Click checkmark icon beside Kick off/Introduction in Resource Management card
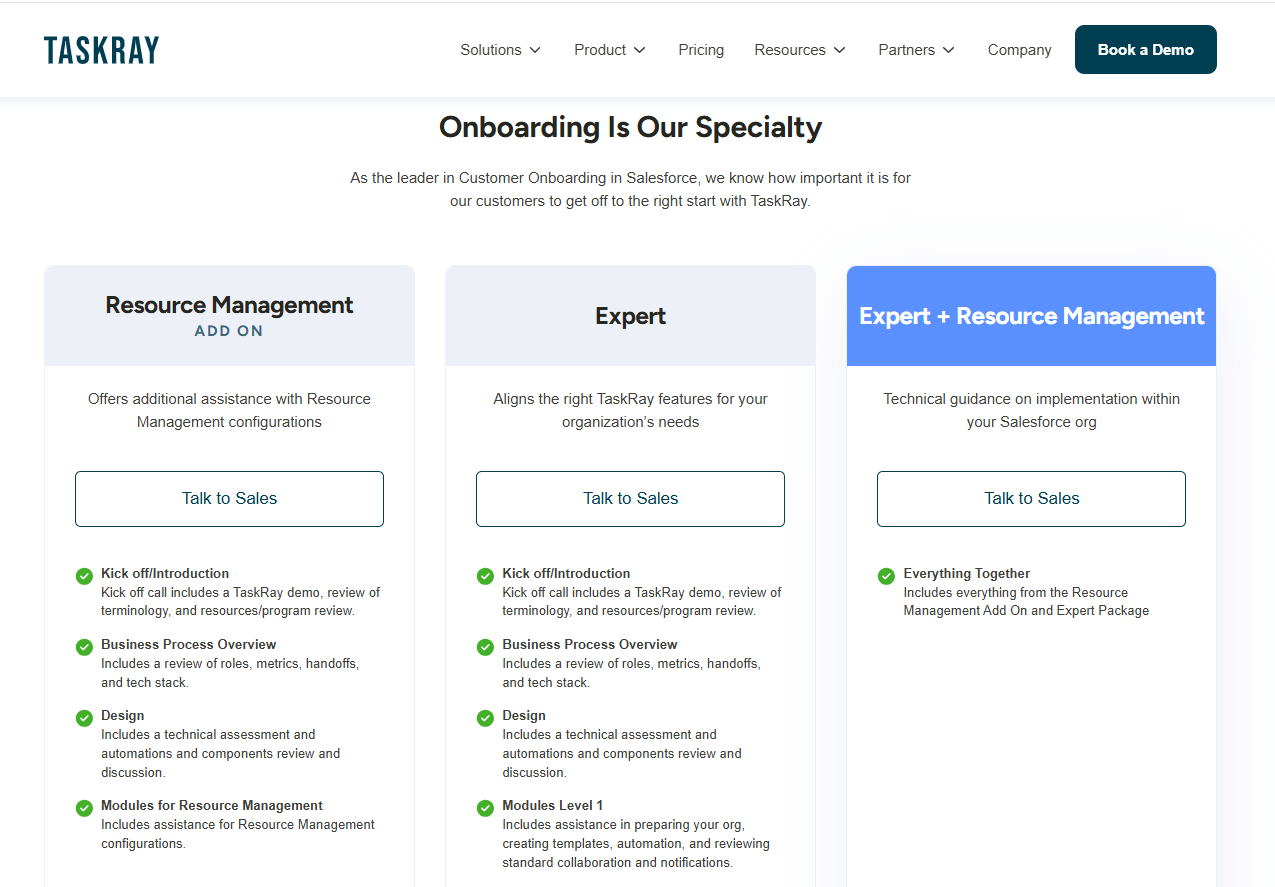Screen dimensions: 1275x887 point(85,576)
